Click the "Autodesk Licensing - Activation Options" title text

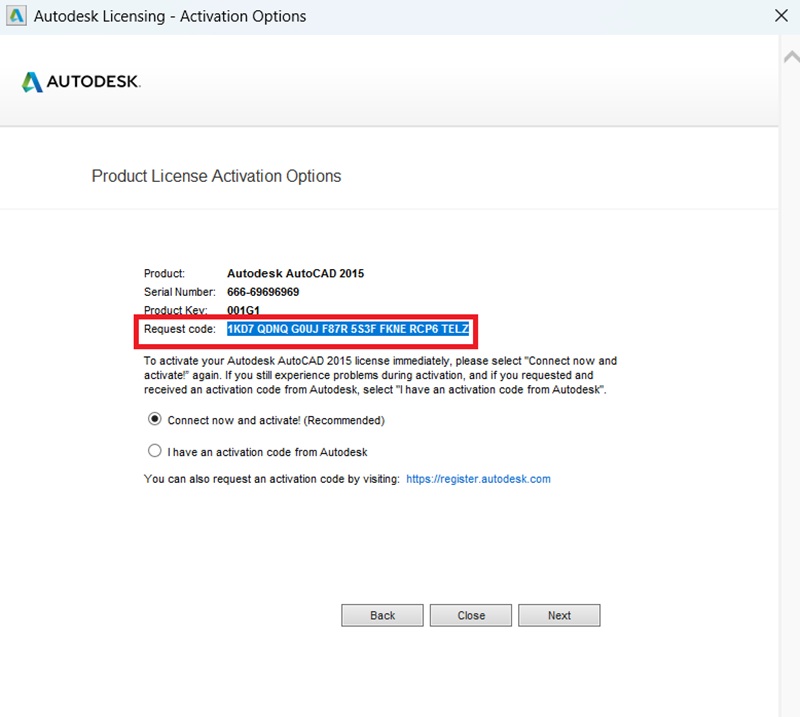point(170,16)
